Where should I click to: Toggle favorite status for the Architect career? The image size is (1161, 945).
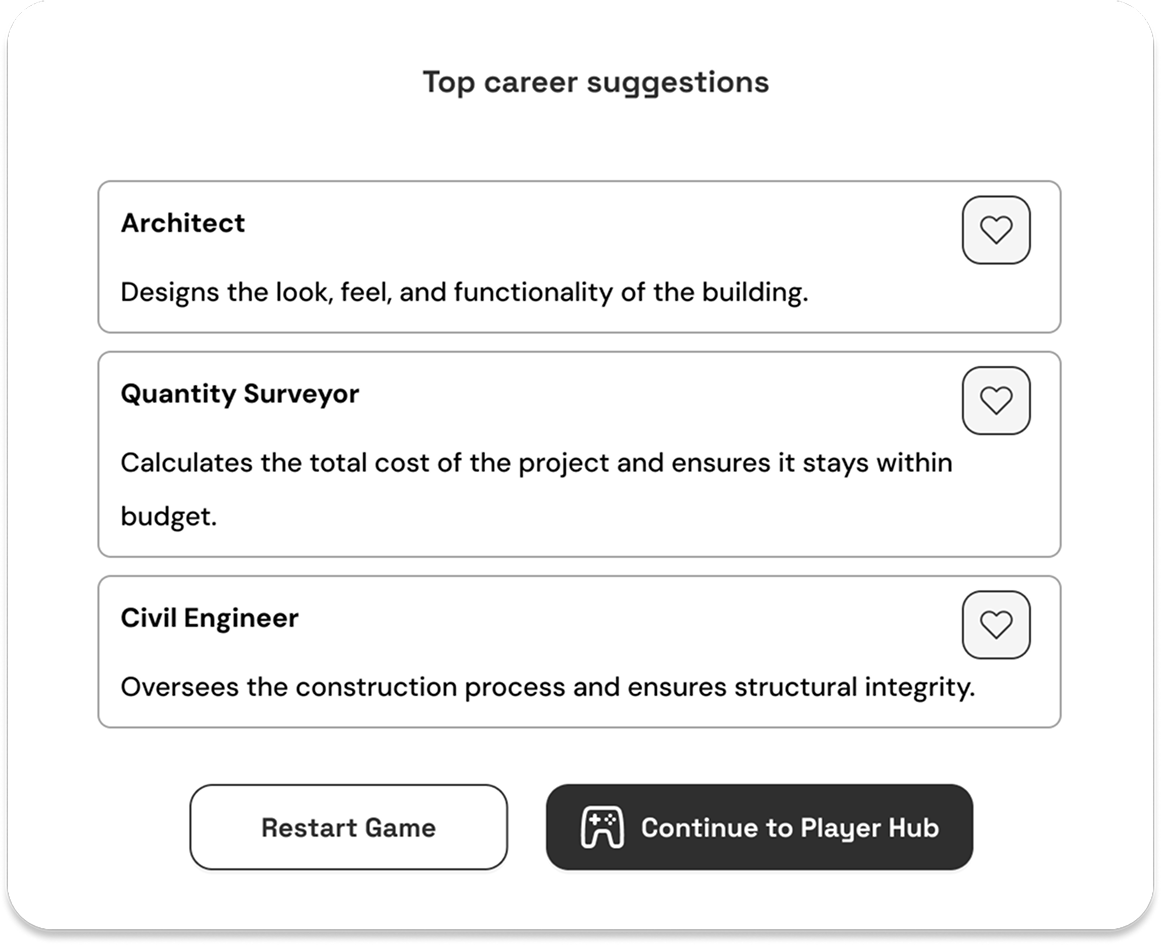tap(996, 229)
